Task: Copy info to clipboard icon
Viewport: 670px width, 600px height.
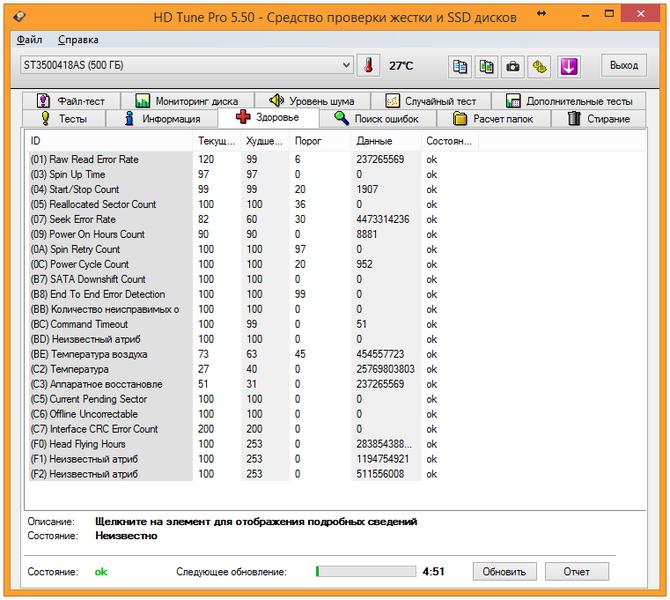Action: pyautogui.click(x=459, y=67)
